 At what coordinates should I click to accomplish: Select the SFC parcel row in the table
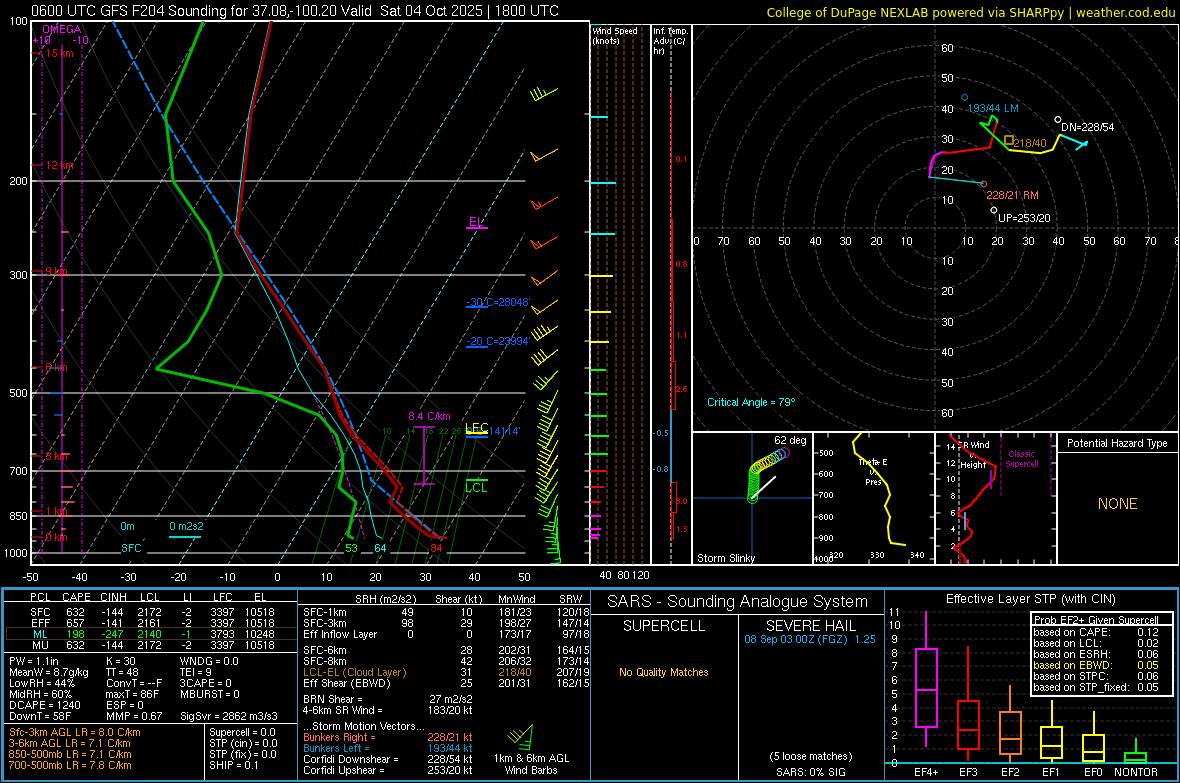(x=152, y=612)
